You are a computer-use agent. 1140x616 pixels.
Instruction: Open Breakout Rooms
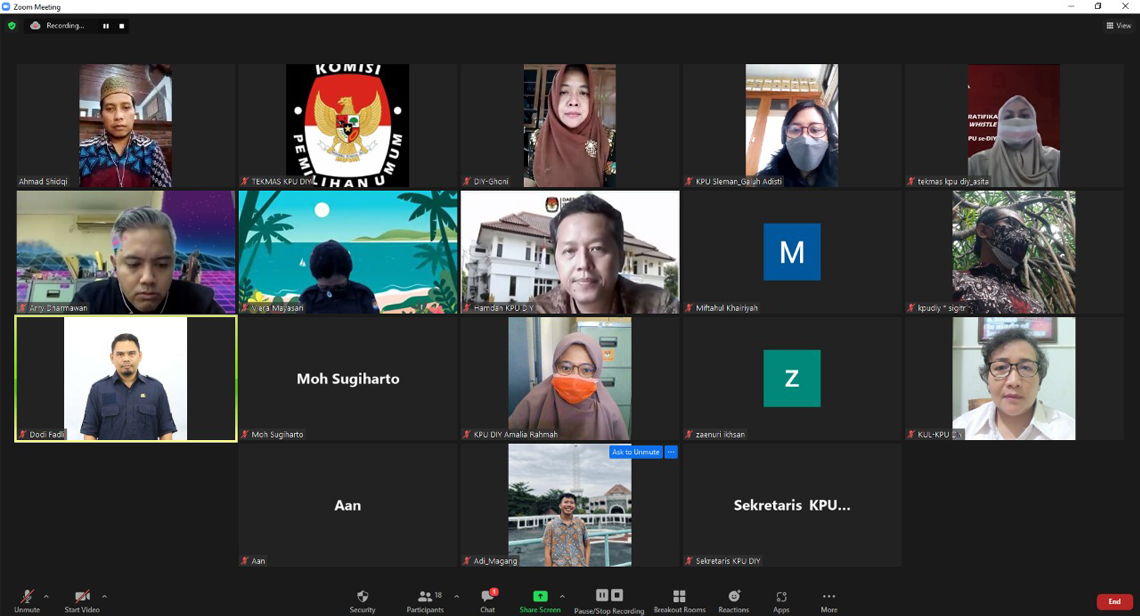pos(679,600)
